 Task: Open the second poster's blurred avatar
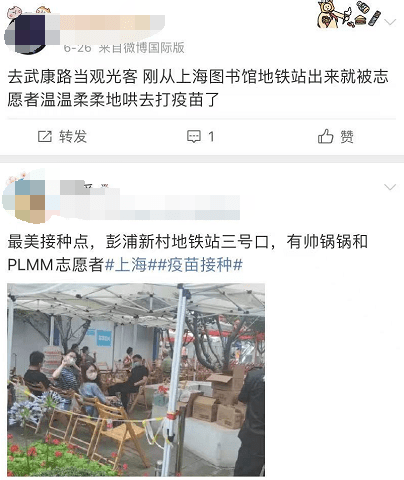(x=25, y=200)
